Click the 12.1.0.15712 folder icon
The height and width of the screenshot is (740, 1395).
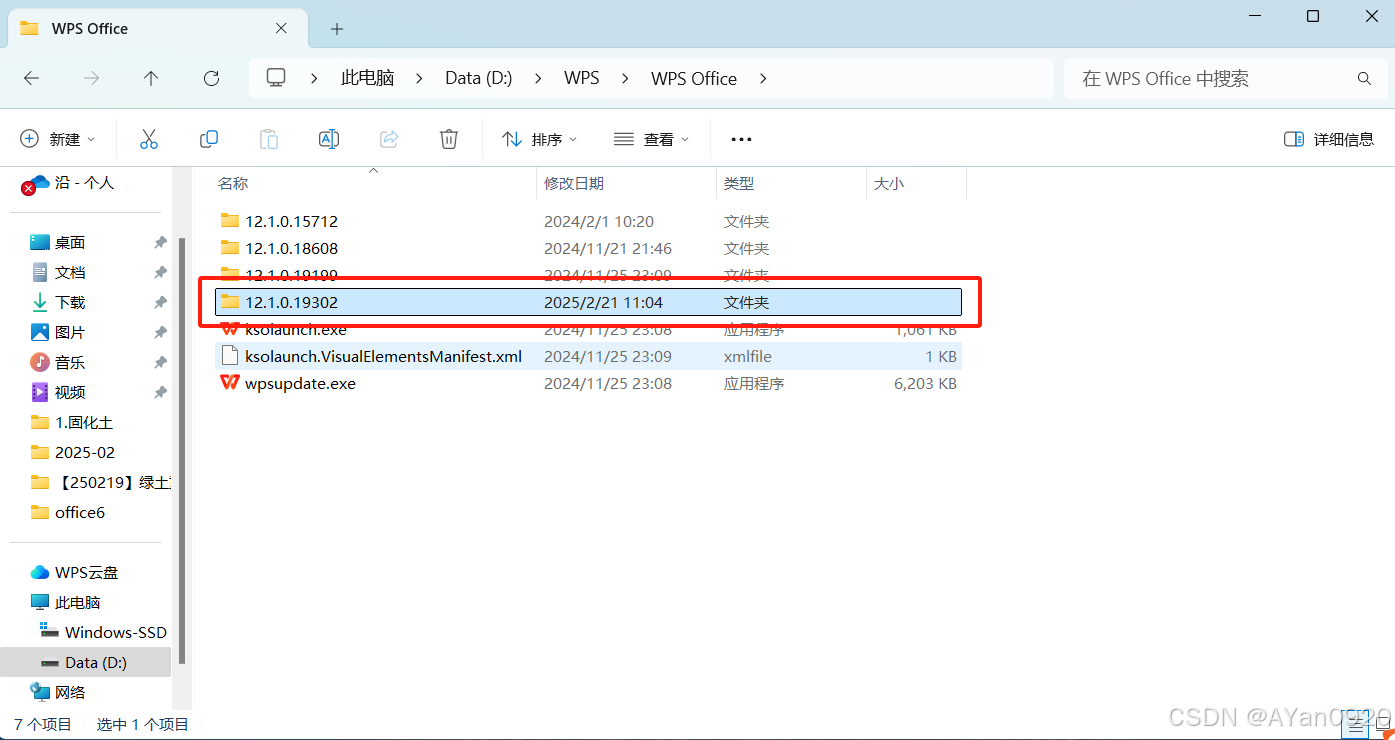click(230, 221)
